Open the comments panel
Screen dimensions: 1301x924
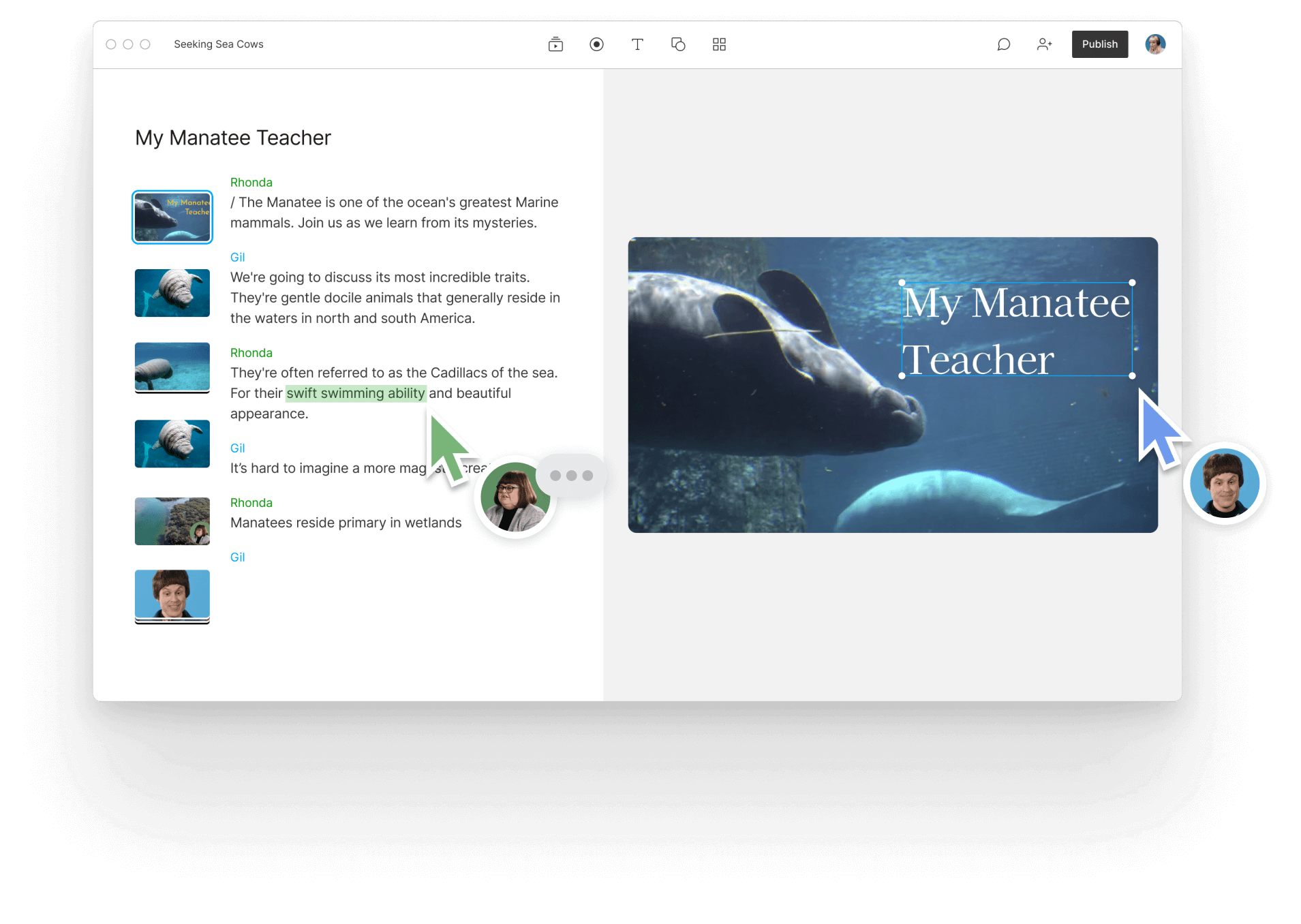pyautogui.click(x=1003, y=44)
